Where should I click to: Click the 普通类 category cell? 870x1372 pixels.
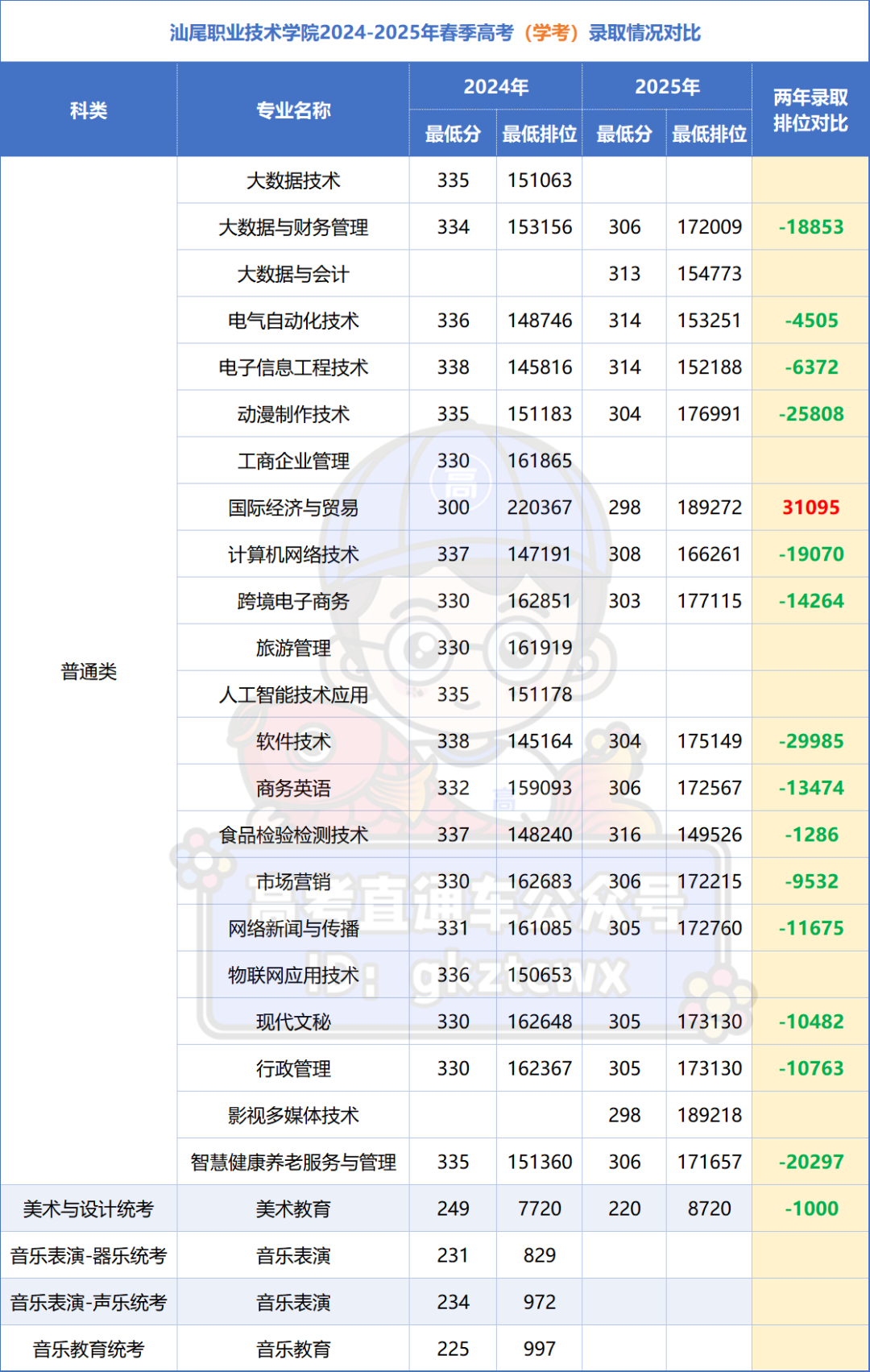(89, 671)
